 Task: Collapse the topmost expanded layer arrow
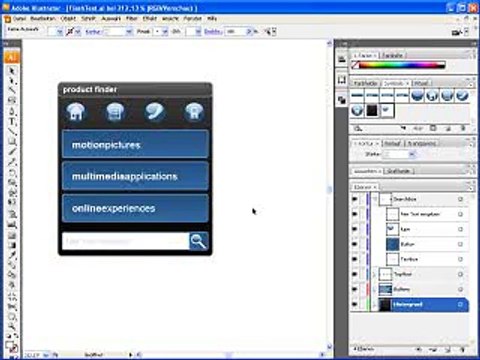tap(374, 199)
